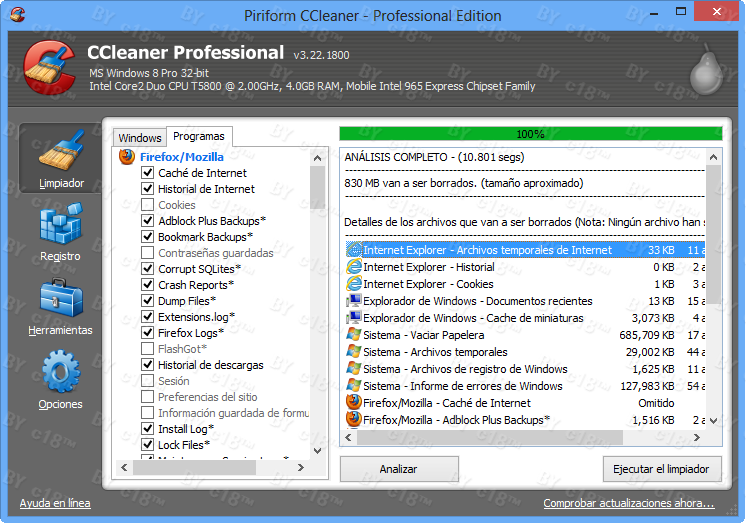The height and width of the screenshot is (524, 746).
Task: Open the Opciones gear icon
Action: [61, 371]
